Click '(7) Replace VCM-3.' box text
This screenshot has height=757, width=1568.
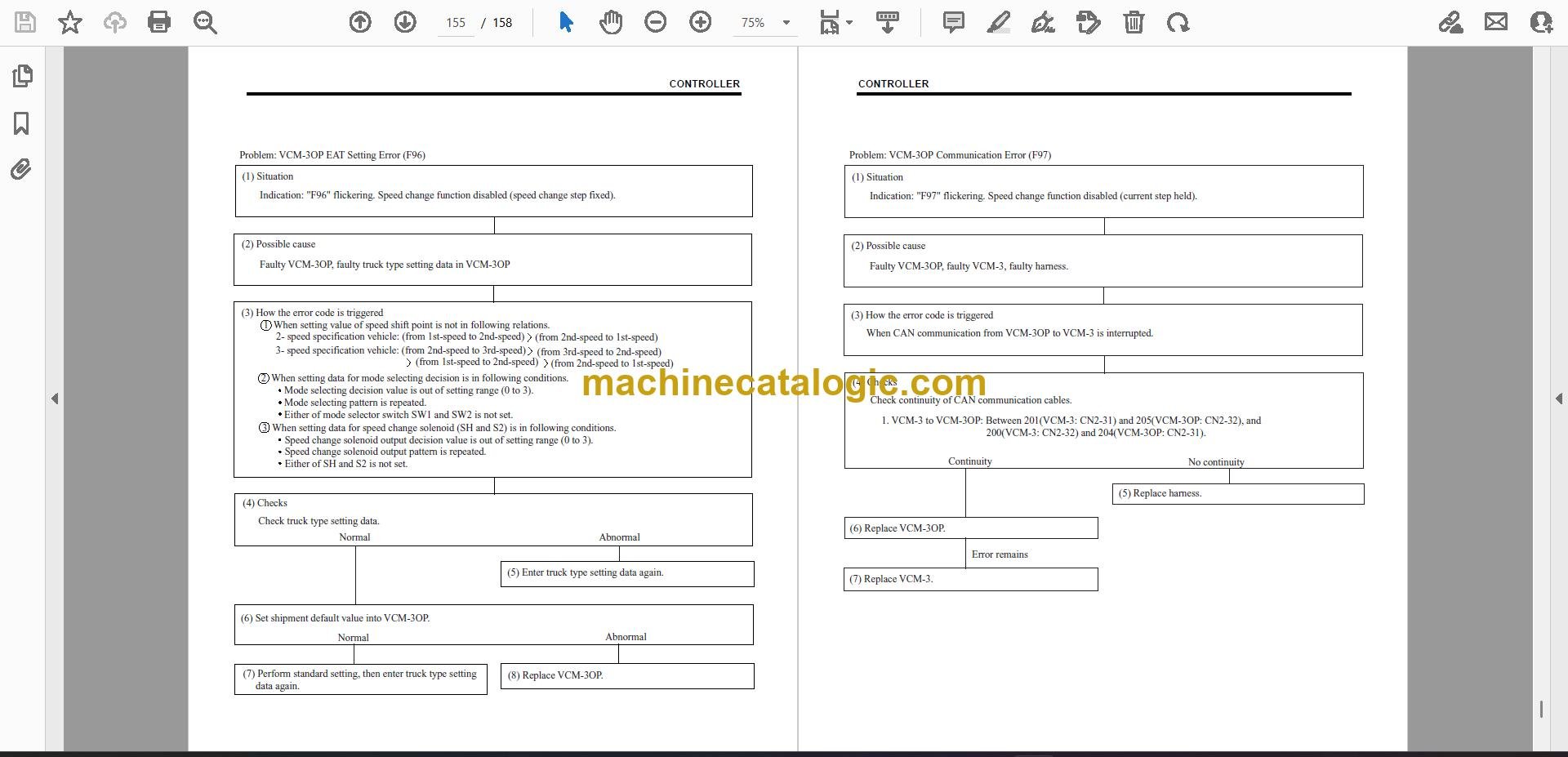891,579
